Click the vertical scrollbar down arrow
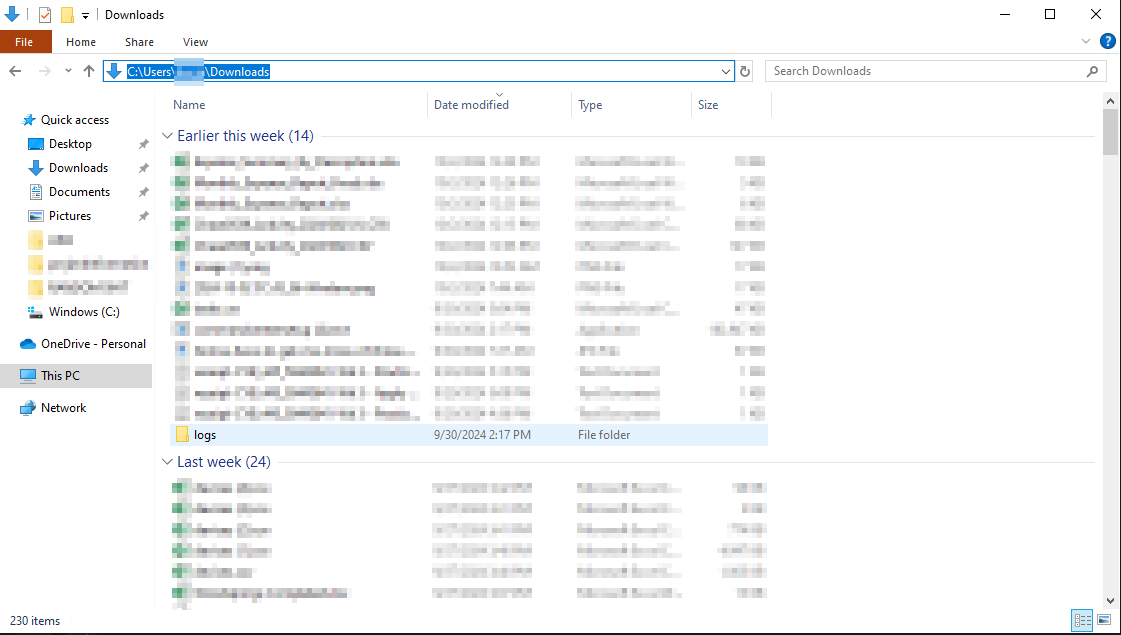The width and height of the screenshot is (1121, 635). coord(1110,599)
